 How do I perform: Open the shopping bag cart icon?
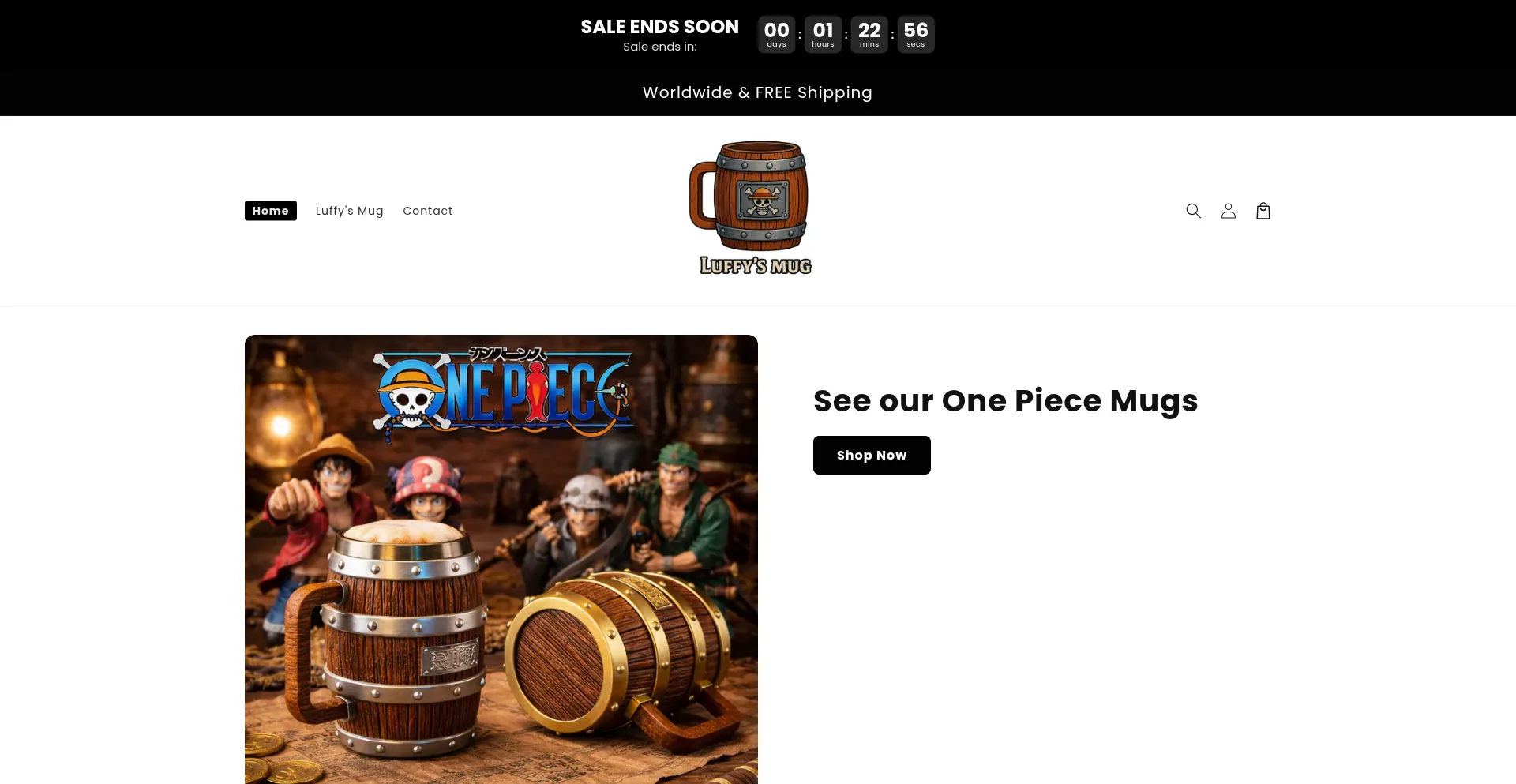click(1263, 211)
